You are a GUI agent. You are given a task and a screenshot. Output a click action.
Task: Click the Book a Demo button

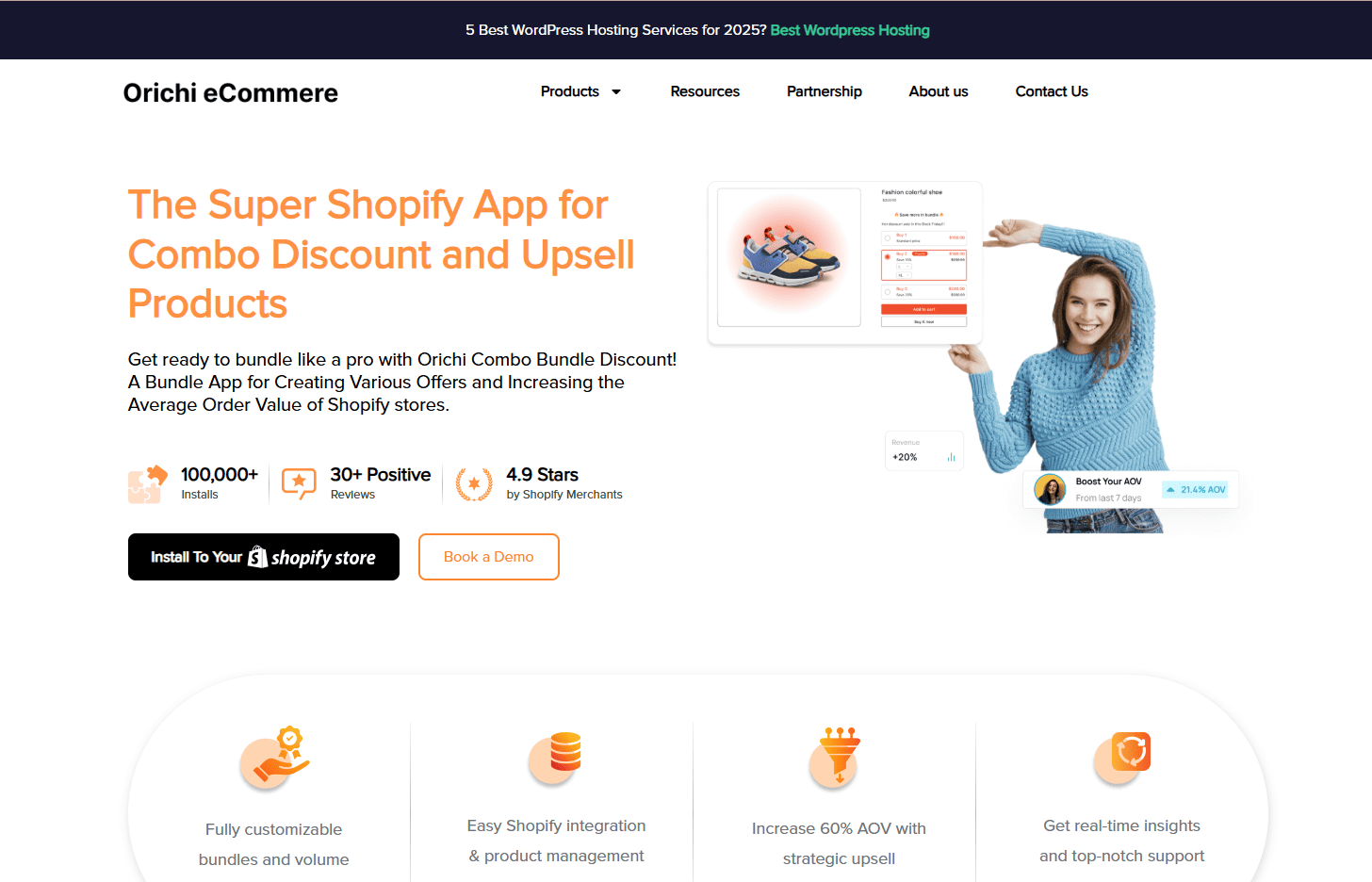tap(489, 557)
